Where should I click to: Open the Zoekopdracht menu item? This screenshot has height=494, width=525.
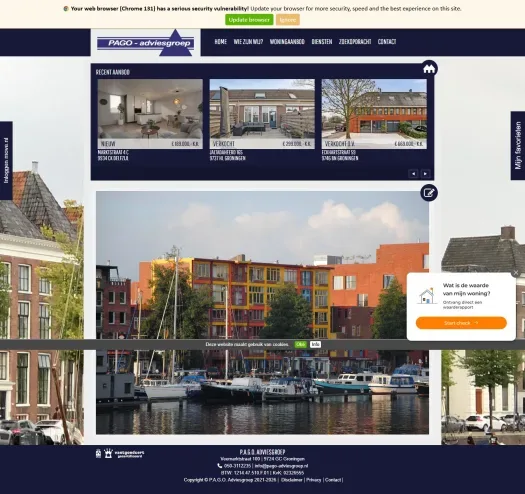pos(355,42)
